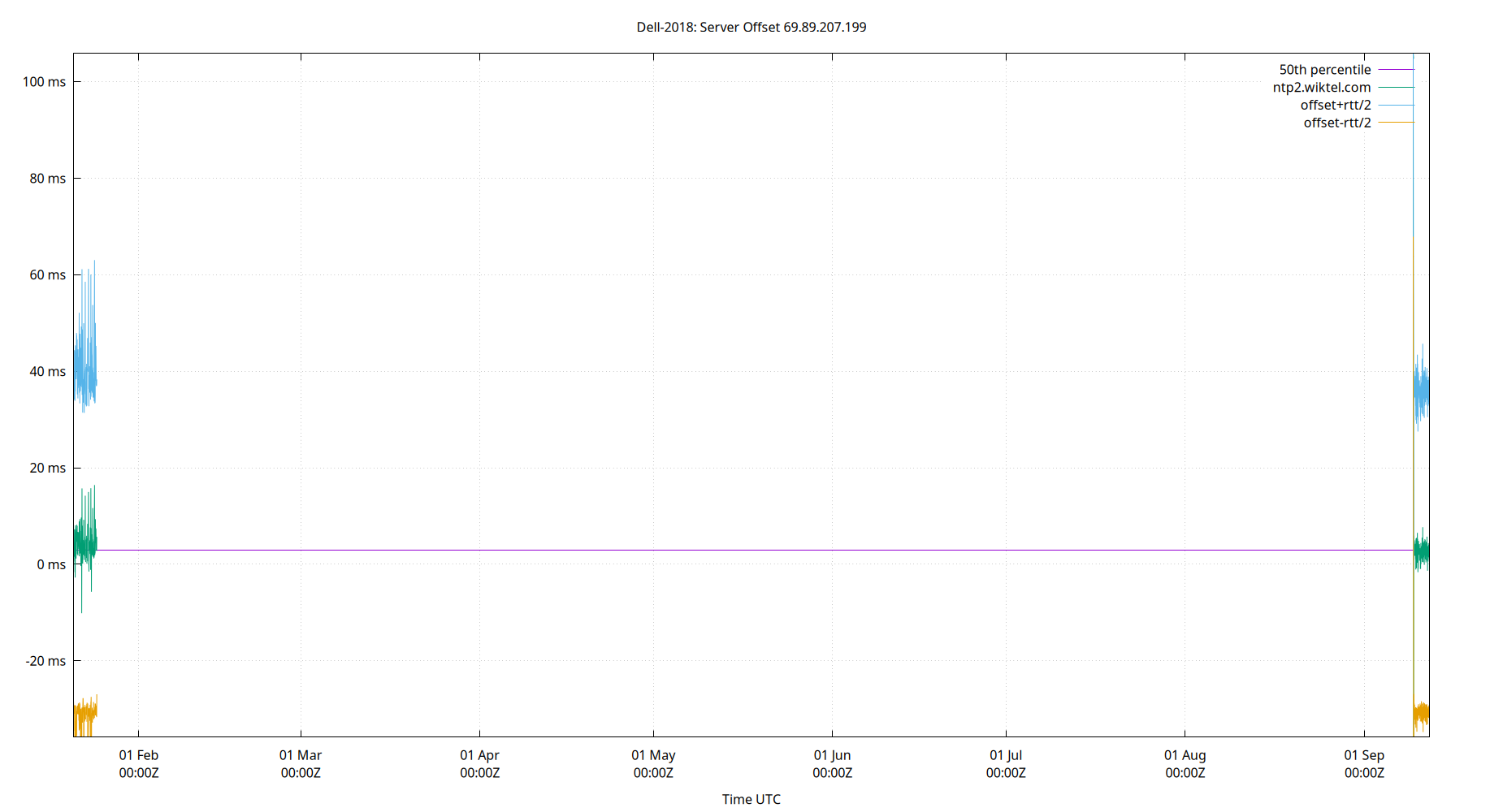Click the "Time UTC" axis label
This screenshot has width=1503, height=812.
pyautogui.click(x=751, y=799)
